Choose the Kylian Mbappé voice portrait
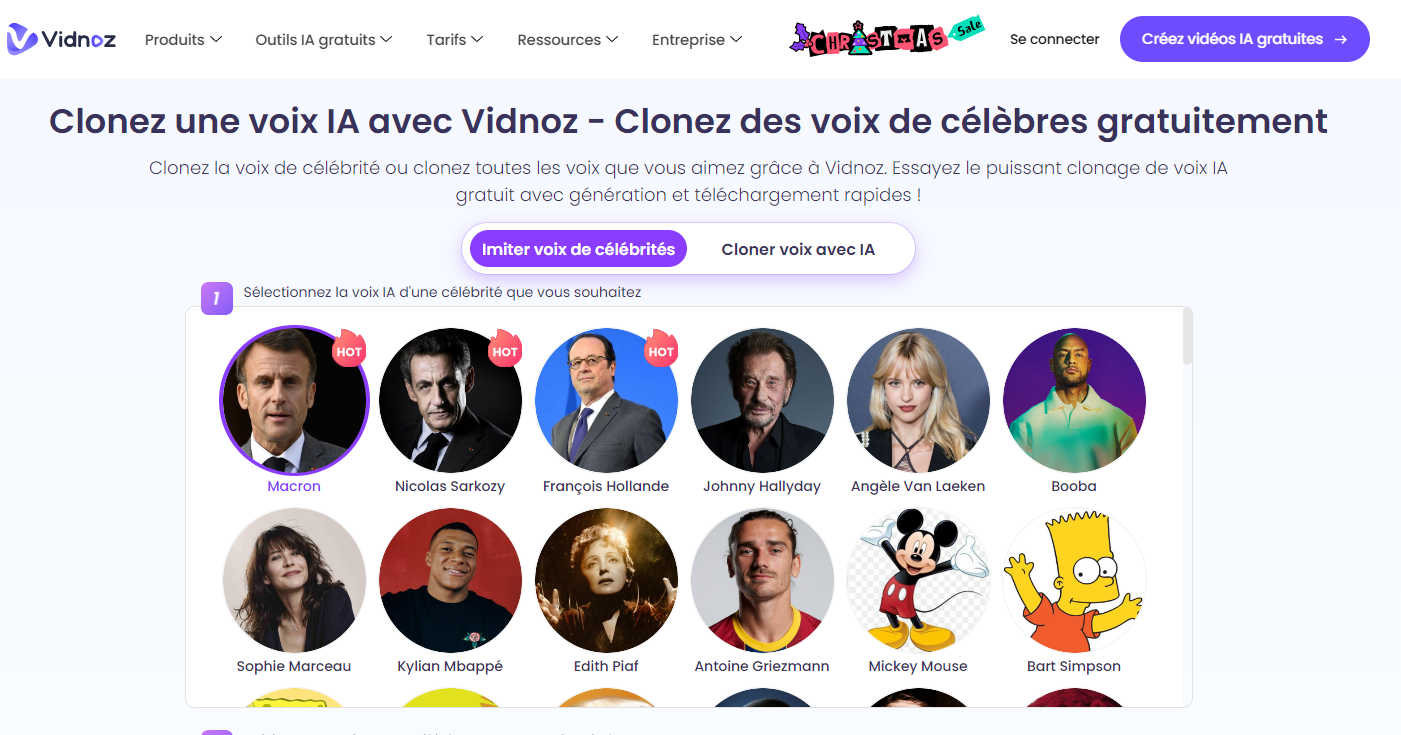 click(x=450, y=581)
